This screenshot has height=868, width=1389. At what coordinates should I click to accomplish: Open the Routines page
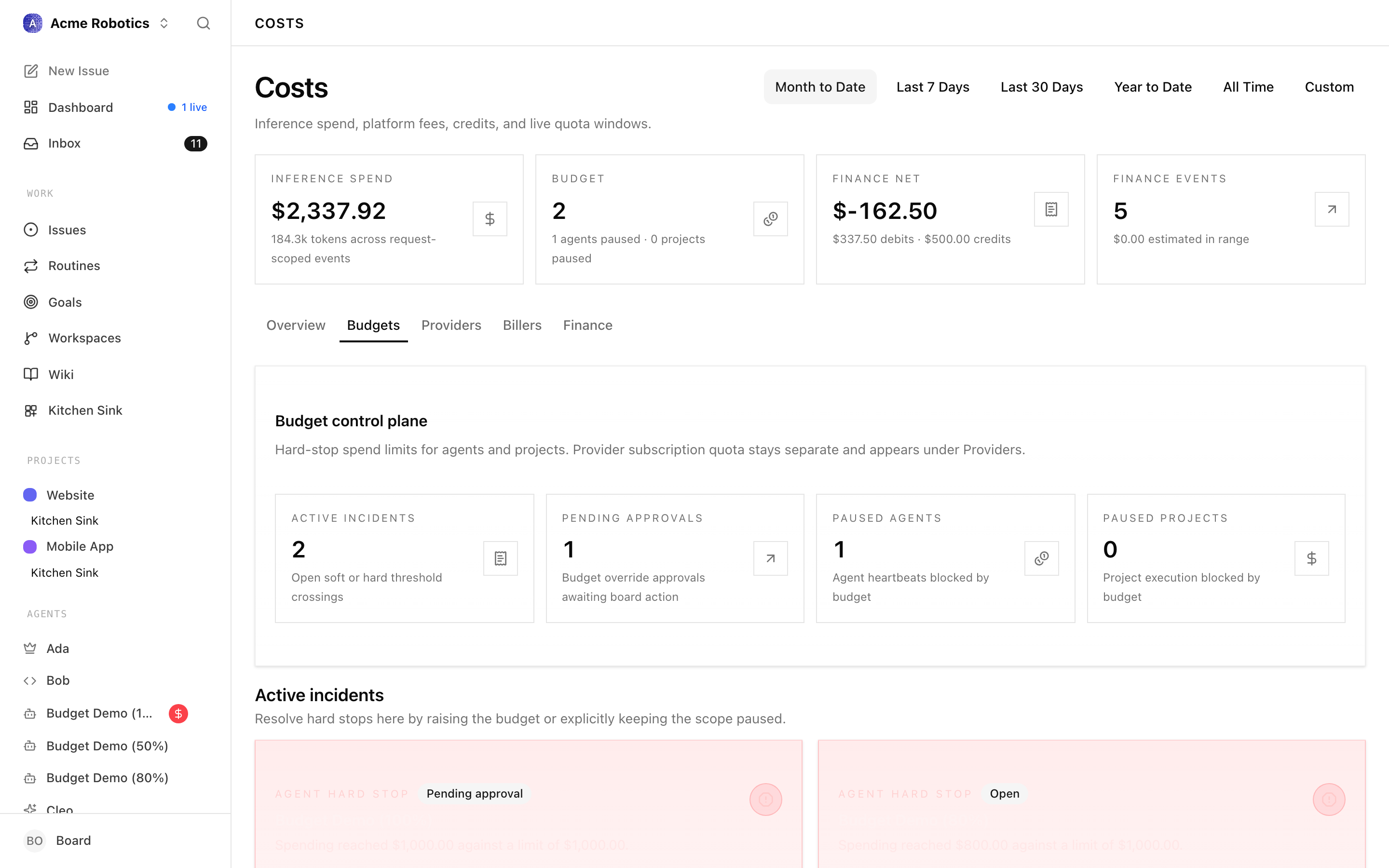[x=115, y=266]
